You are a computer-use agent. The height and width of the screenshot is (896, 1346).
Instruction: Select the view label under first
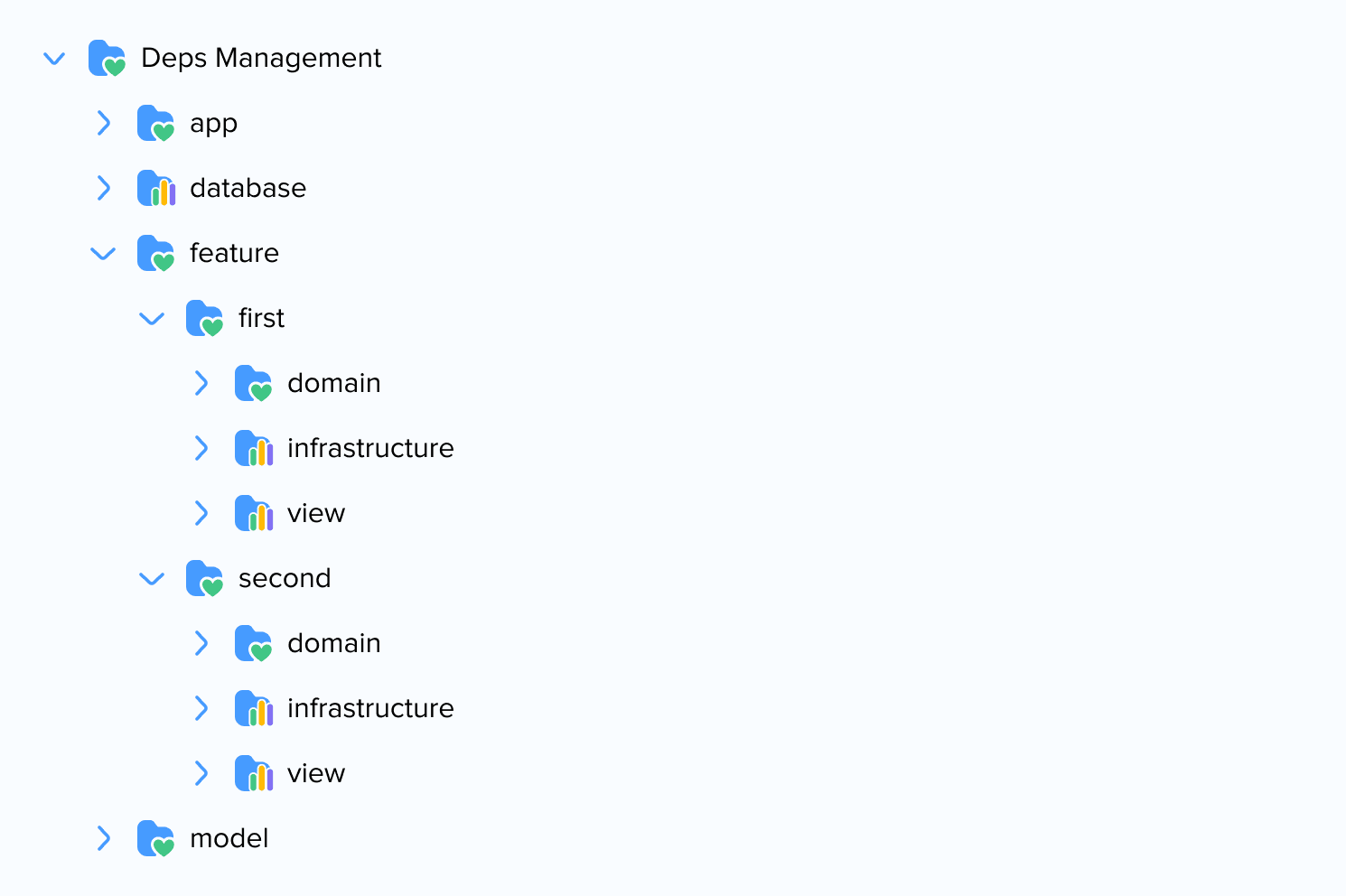(316, 514)
